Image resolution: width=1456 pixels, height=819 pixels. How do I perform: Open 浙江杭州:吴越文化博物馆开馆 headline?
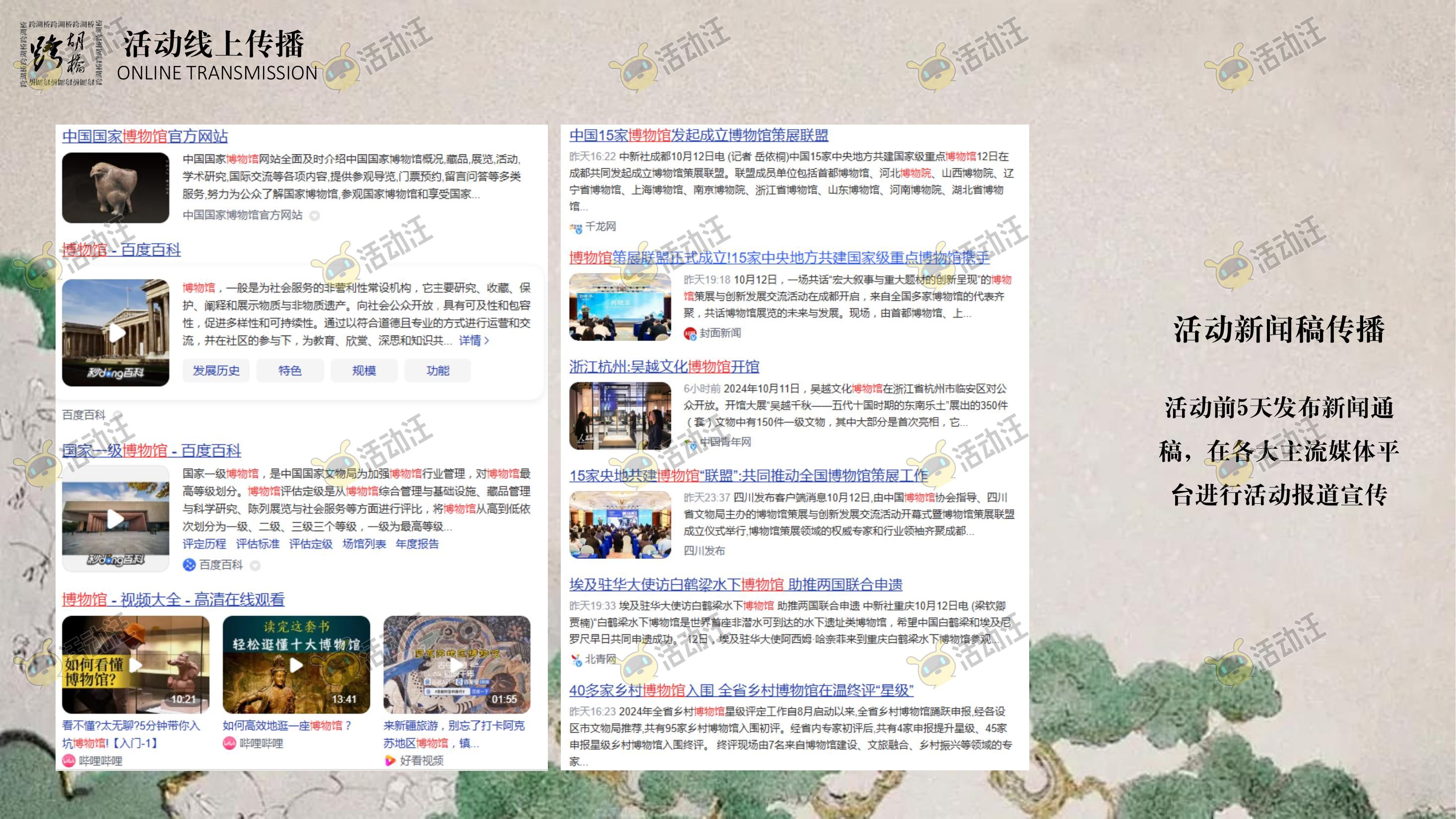click(664, 366)
